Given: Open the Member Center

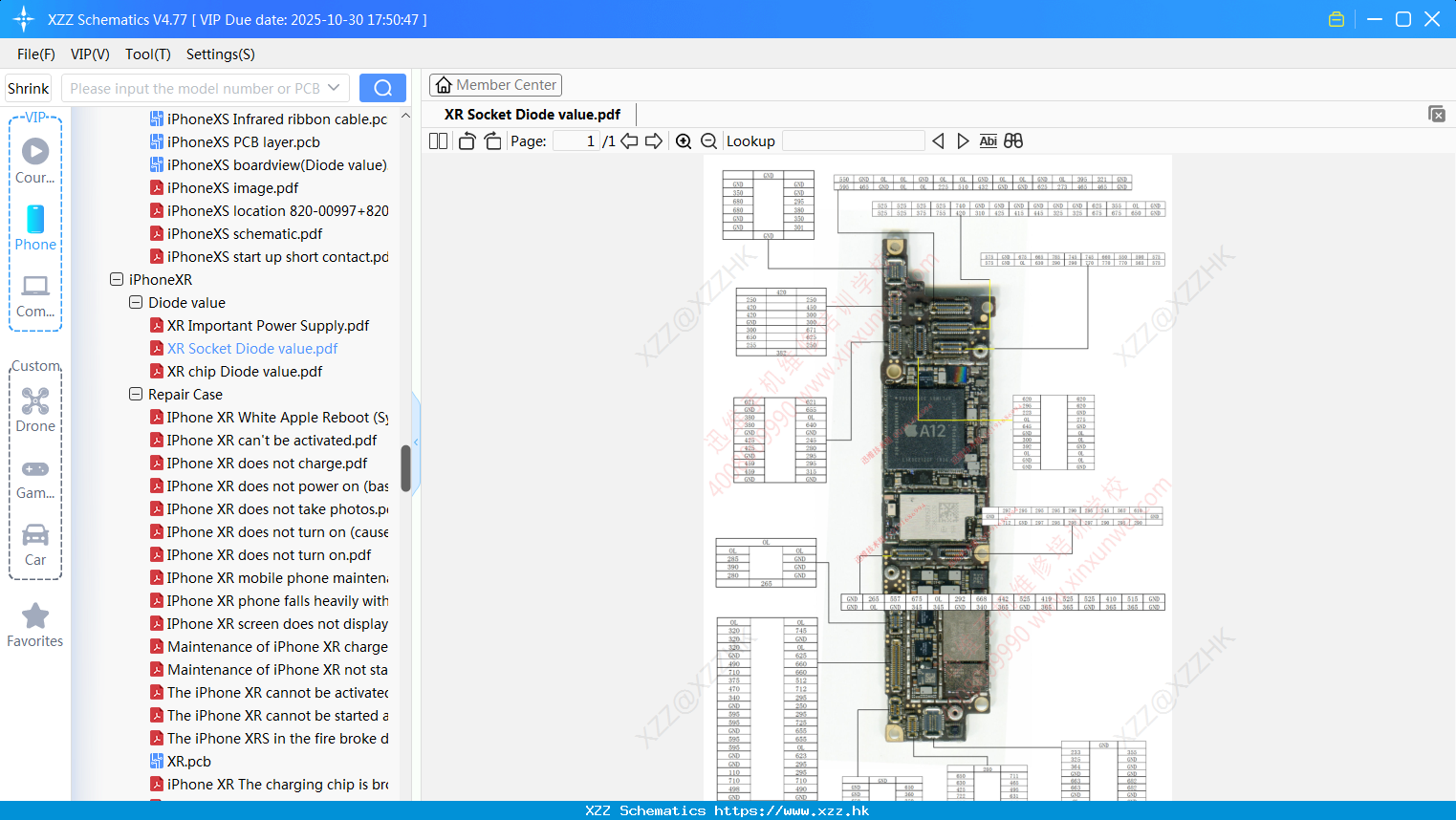Looking at the screenshot, I should click(x=495, y=85).
